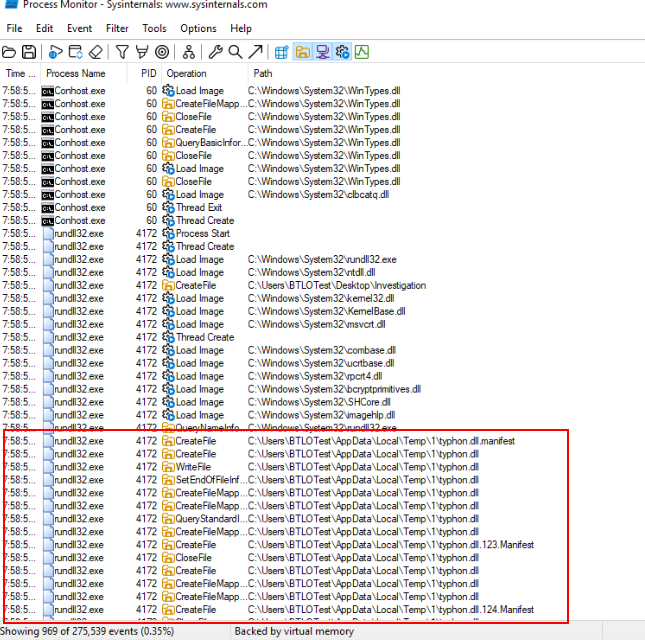Select the rpcrt4.dll path entry
Viewport: 645px width, 640px height.
coord(315,376)
